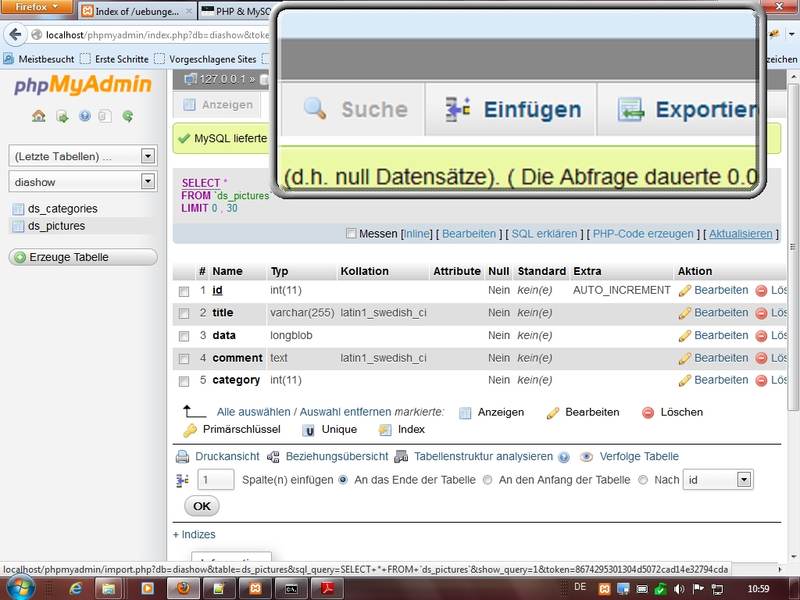Viewport: 800px width, 600px height.
Task: Click red delete icon in data row
Action: coord(761,336)
